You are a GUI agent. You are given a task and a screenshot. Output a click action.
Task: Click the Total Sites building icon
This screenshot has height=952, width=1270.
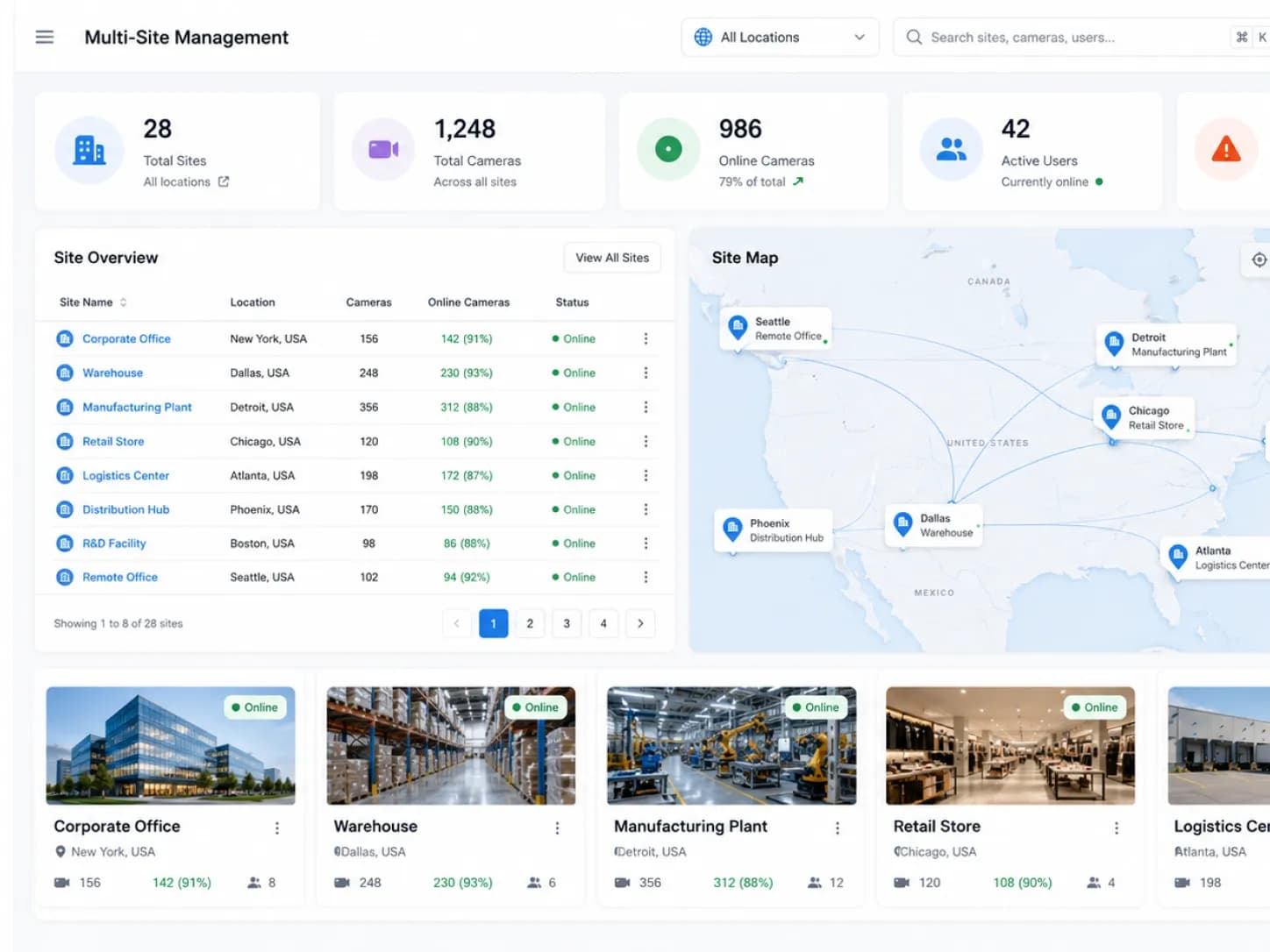(x=89, y=150)
